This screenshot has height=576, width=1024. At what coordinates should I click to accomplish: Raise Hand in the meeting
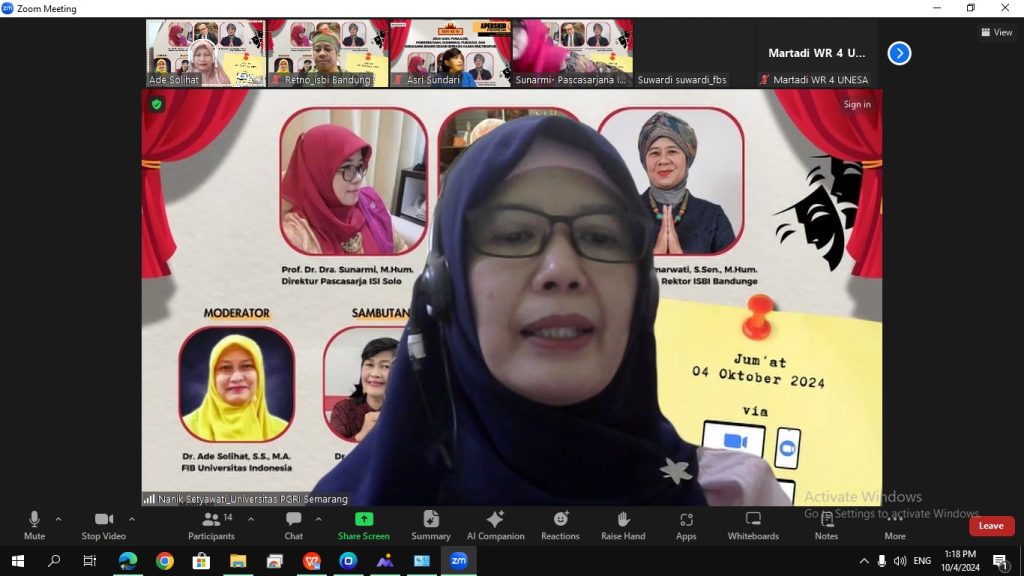click(623, 526)
